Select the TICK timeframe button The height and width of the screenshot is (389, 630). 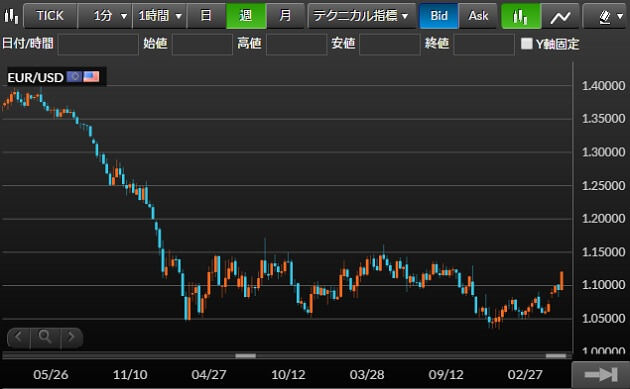coord(50,16)
